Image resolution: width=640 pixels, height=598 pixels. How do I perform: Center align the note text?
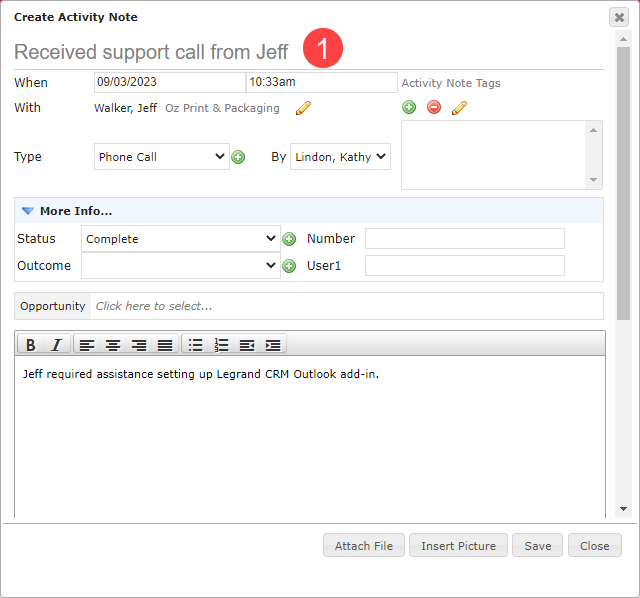(x=113, y=345)
